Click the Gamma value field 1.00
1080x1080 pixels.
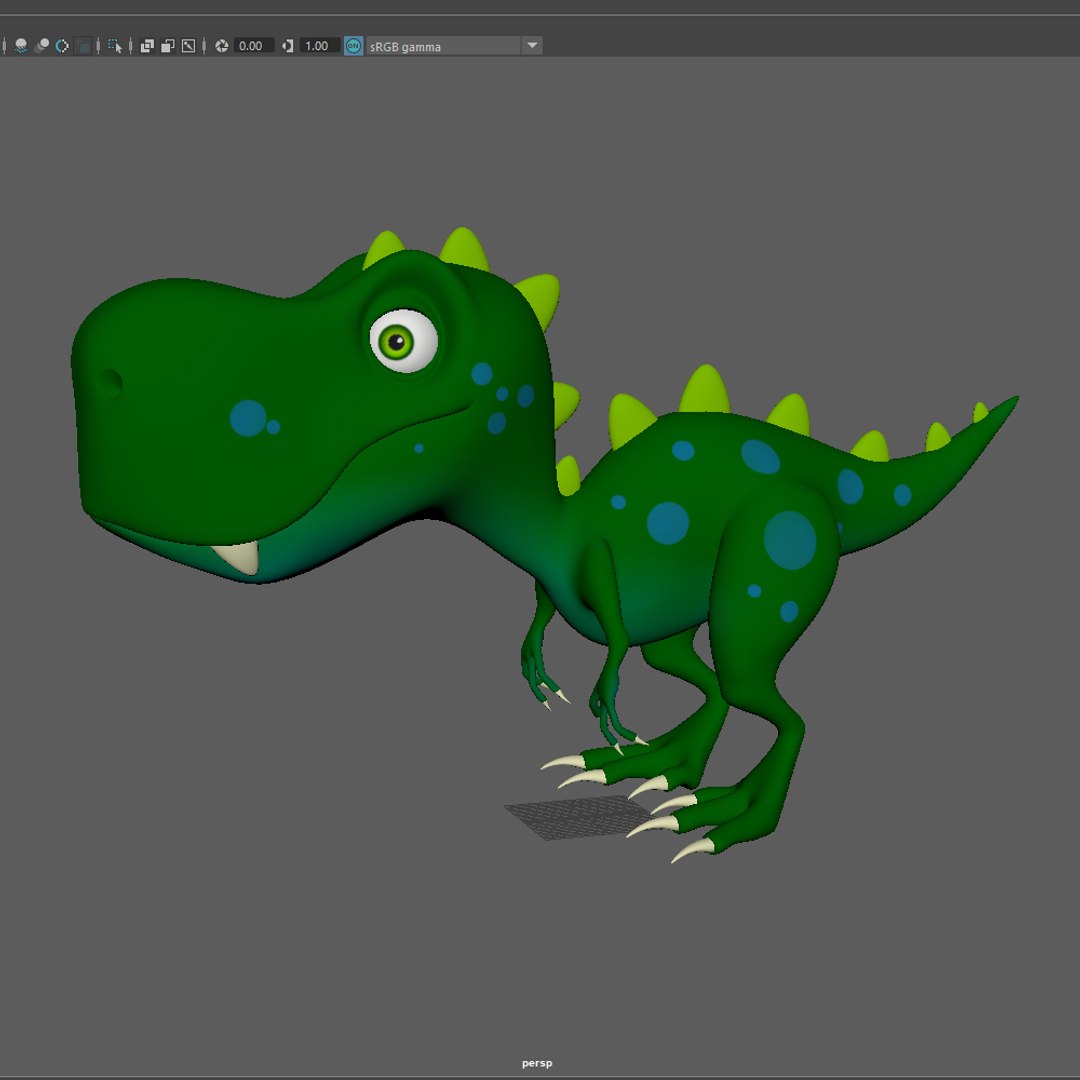[320, 46]
